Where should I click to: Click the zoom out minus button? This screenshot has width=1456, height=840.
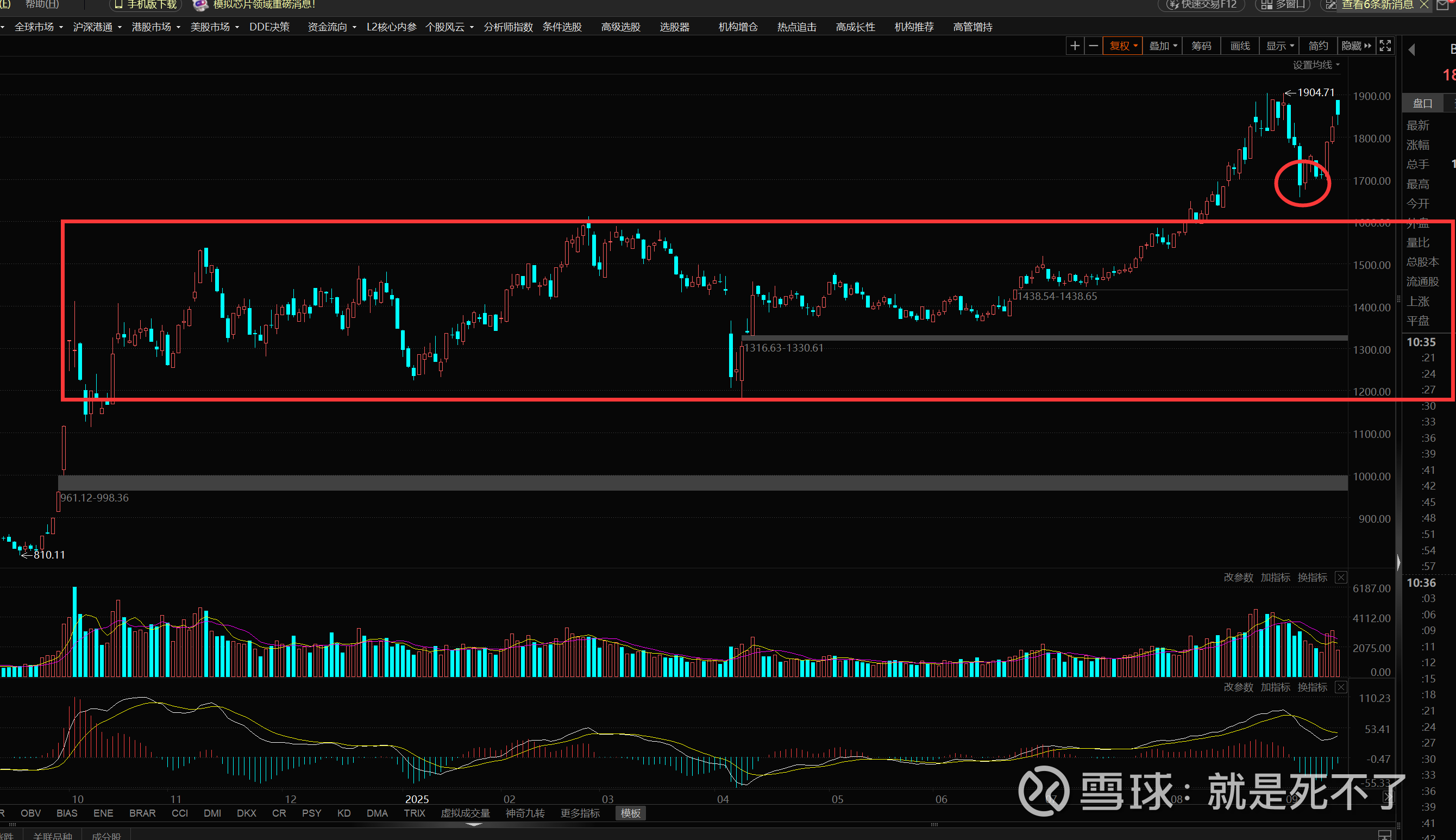1093,46
